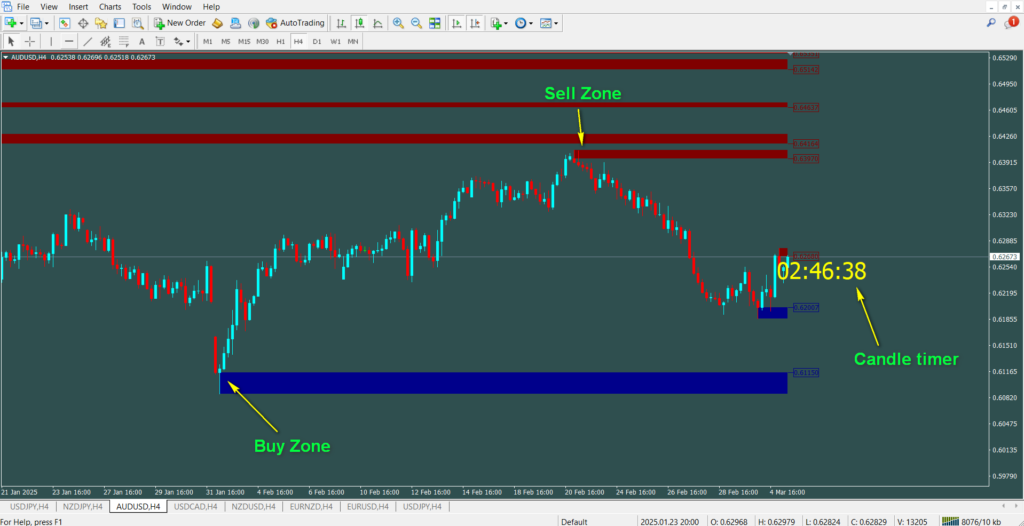Zoom out on the chart

(x=416, y=24)
